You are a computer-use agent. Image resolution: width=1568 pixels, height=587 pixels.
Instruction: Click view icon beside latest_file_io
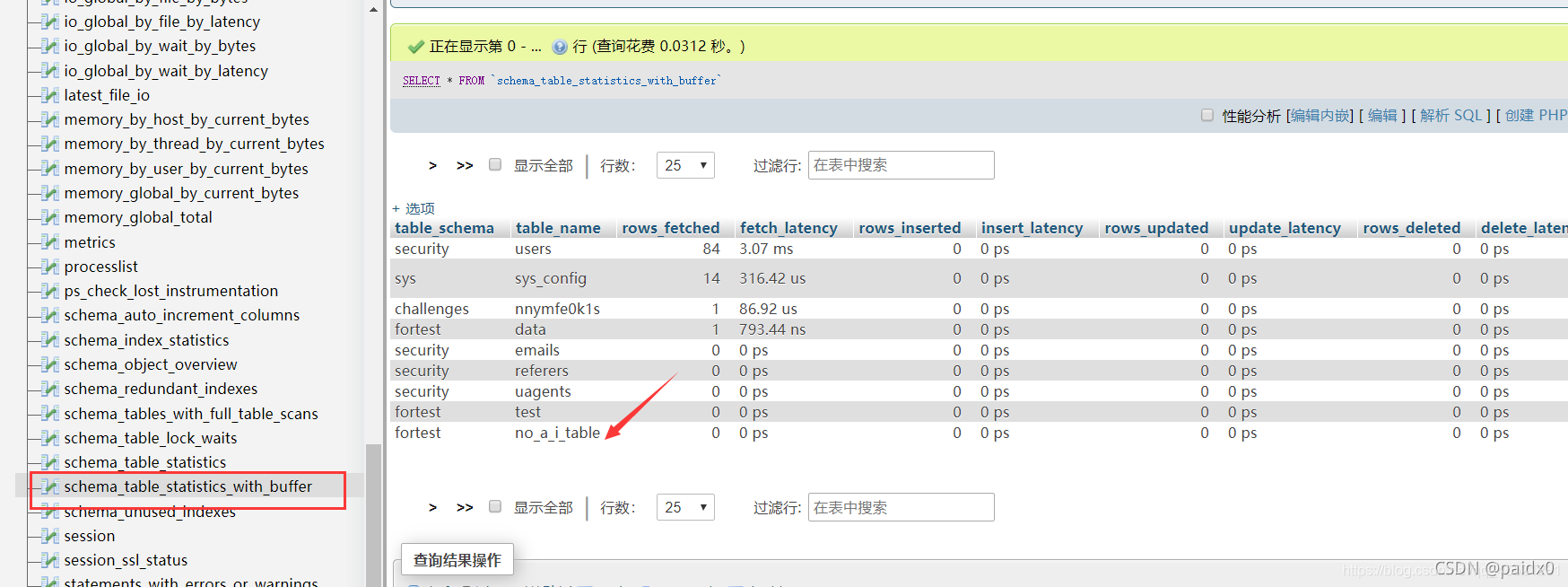click(51, 95)
